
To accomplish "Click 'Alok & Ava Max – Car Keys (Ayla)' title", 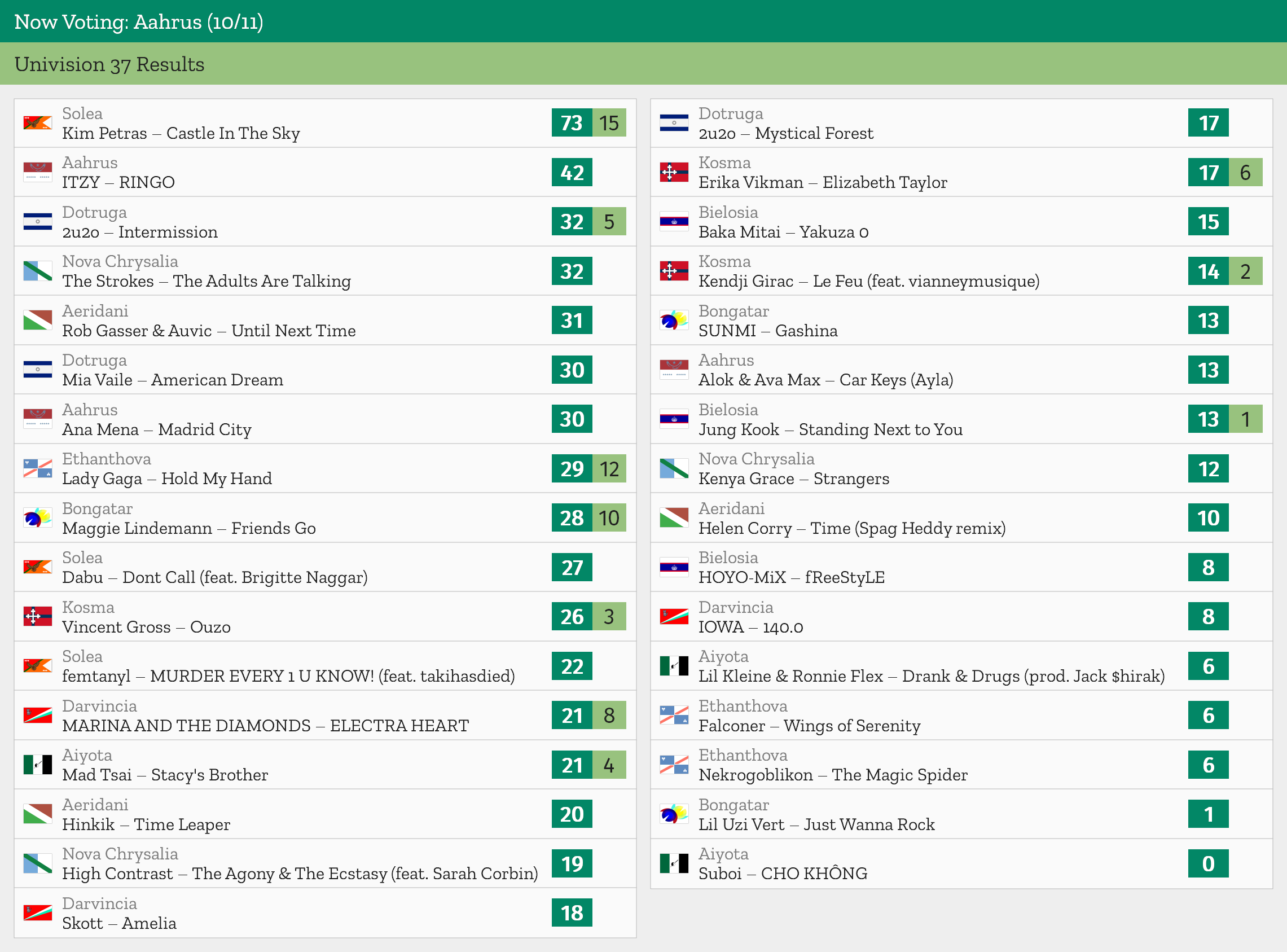I will (825, 380).
